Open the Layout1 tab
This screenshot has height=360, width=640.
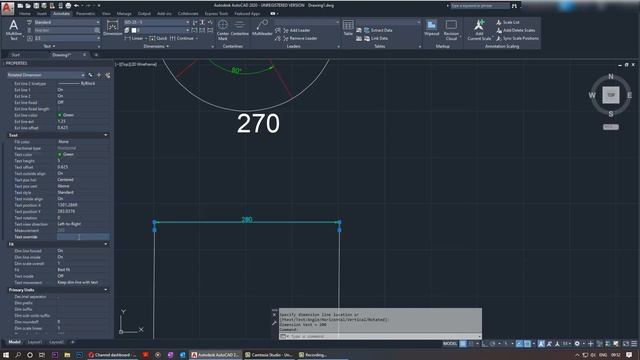[35, 342]
